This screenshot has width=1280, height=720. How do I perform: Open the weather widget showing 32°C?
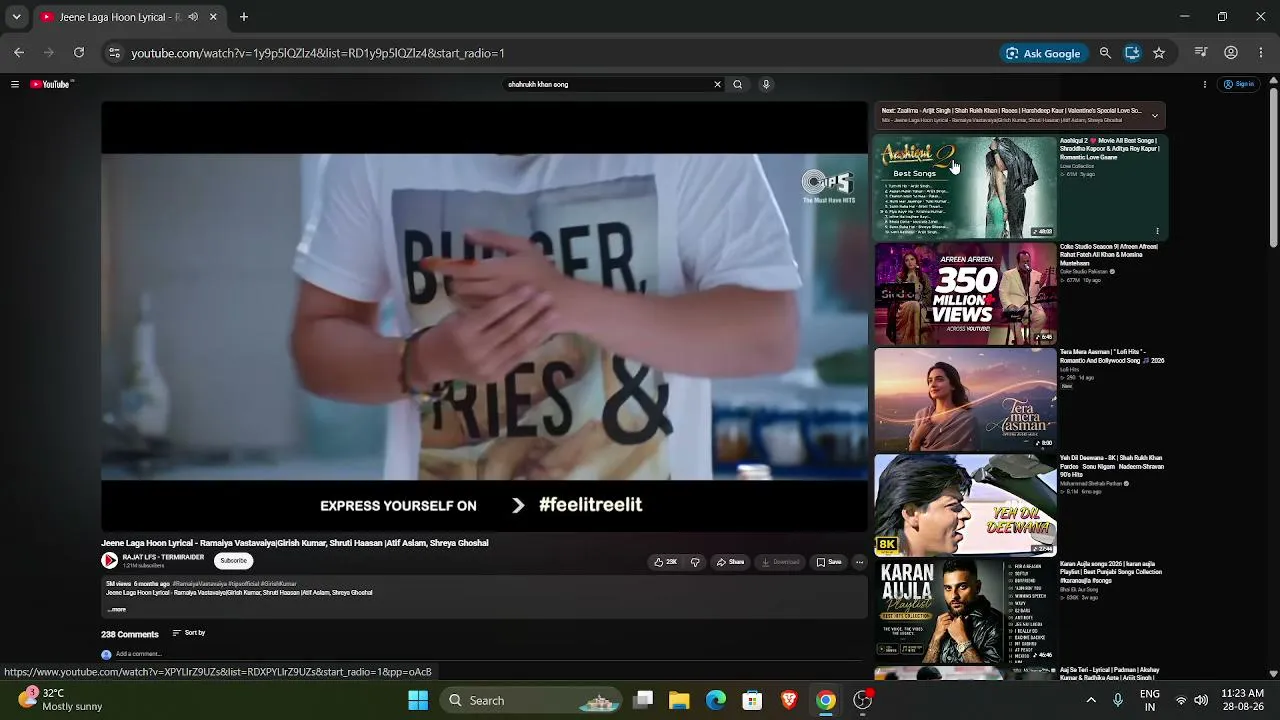click(60, 700)
